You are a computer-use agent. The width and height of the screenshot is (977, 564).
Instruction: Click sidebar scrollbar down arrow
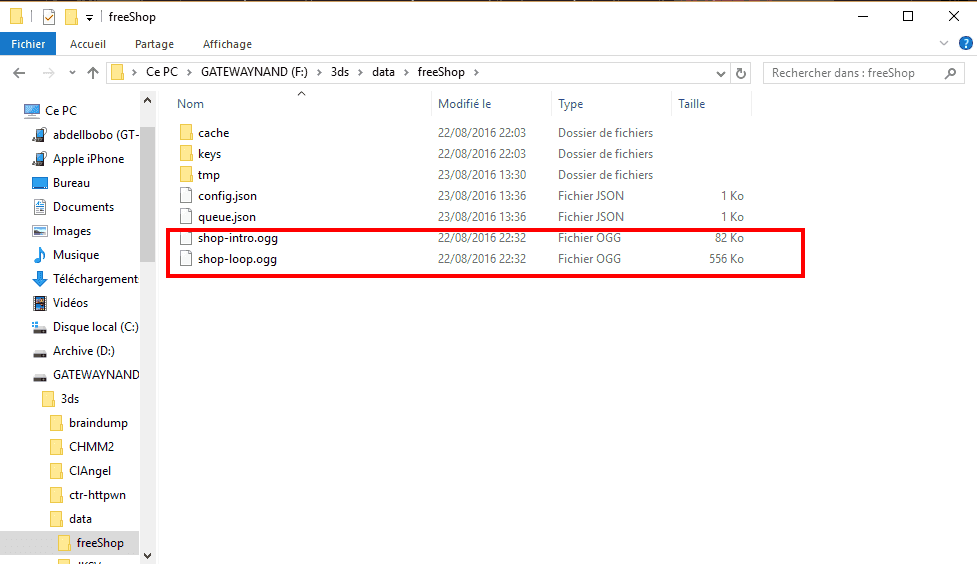pos(148,555)
